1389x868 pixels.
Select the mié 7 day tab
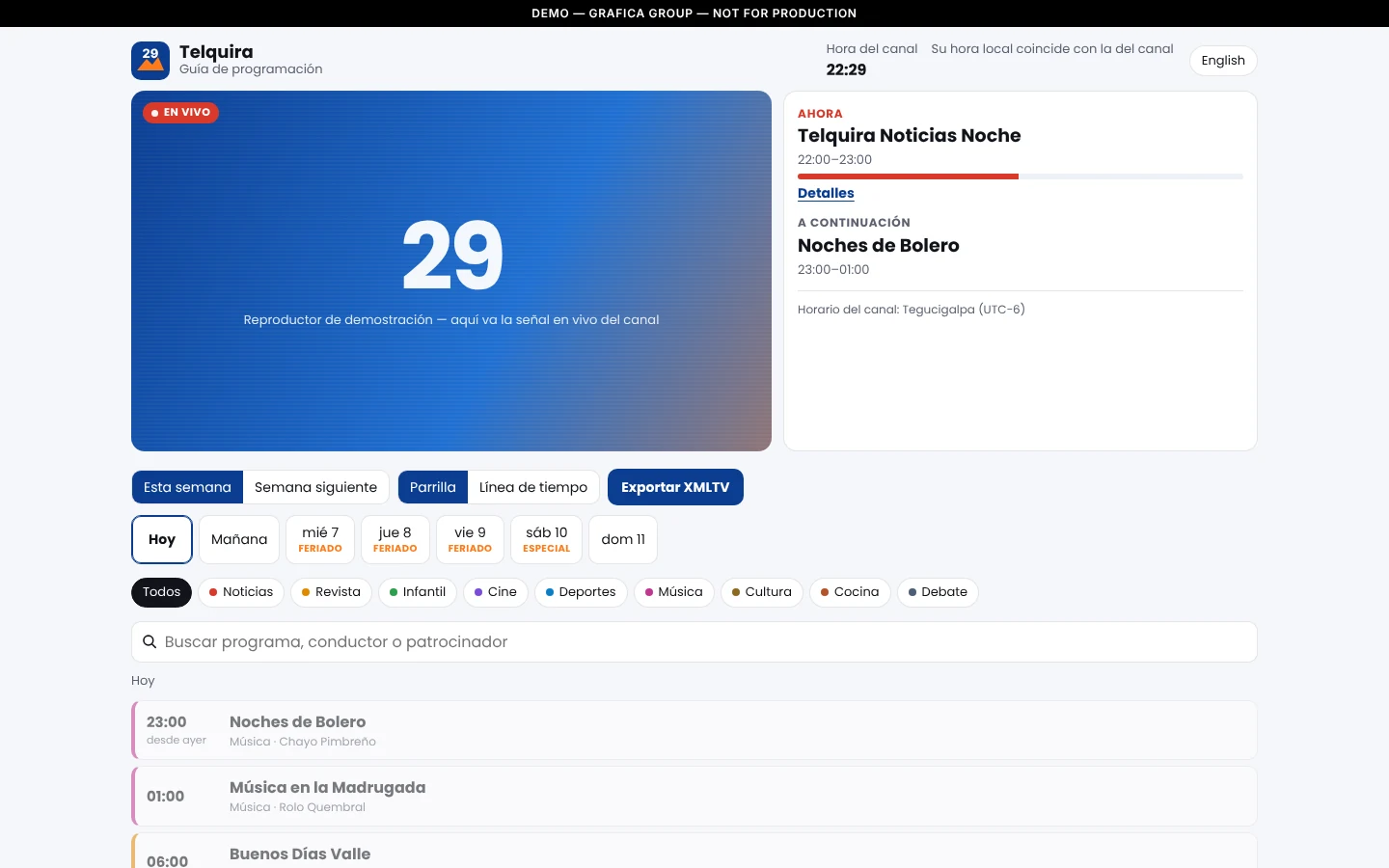(x=320, y=539)
